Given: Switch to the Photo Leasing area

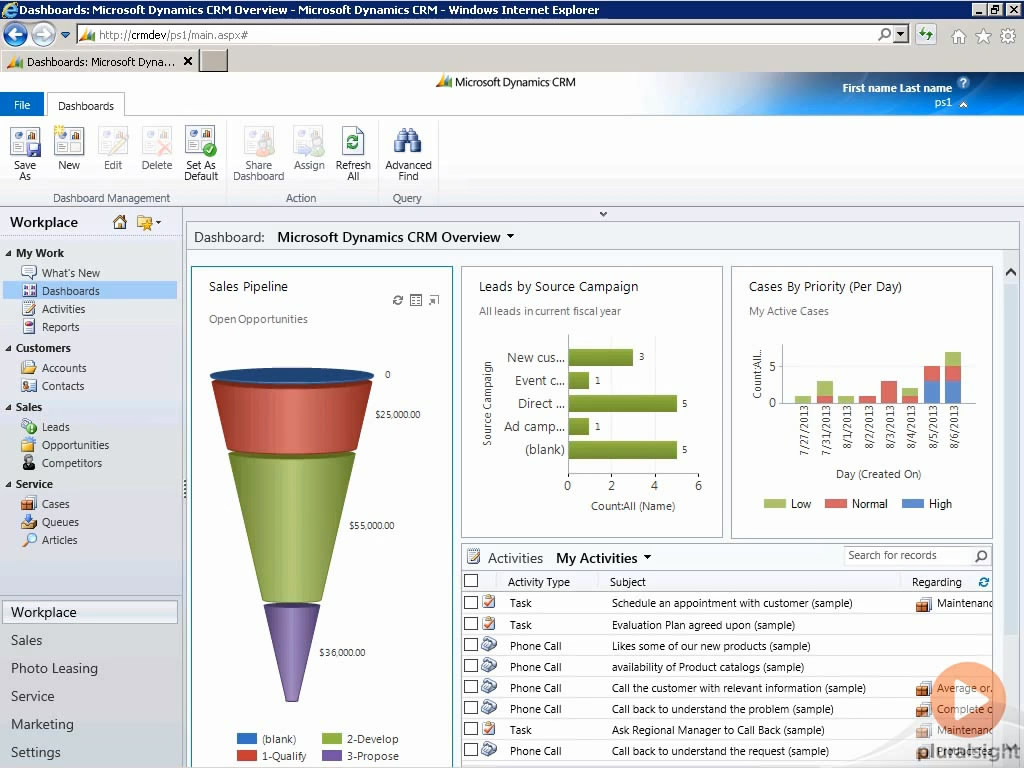Looking at the screenshot, I should tap(54, 669).
